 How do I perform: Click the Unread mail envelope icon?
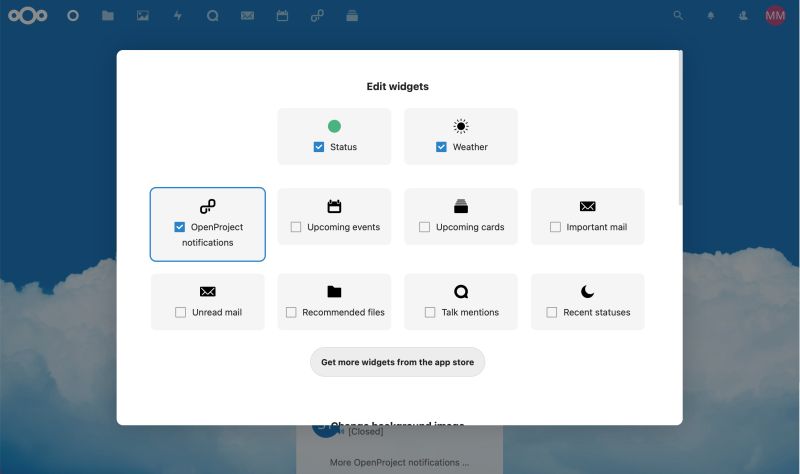pos(208,291)
